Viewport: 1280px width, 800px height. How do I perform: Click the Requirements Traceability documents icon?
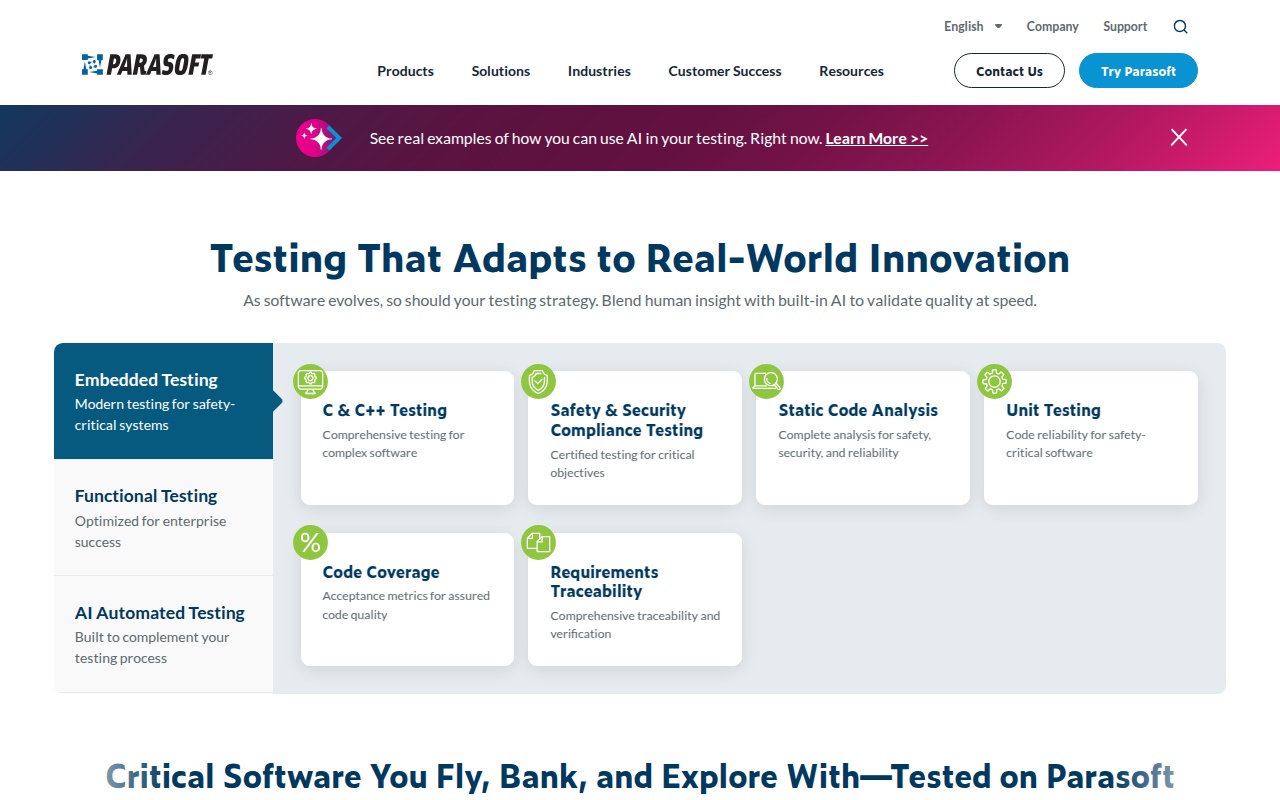click(x=538, y=542)
